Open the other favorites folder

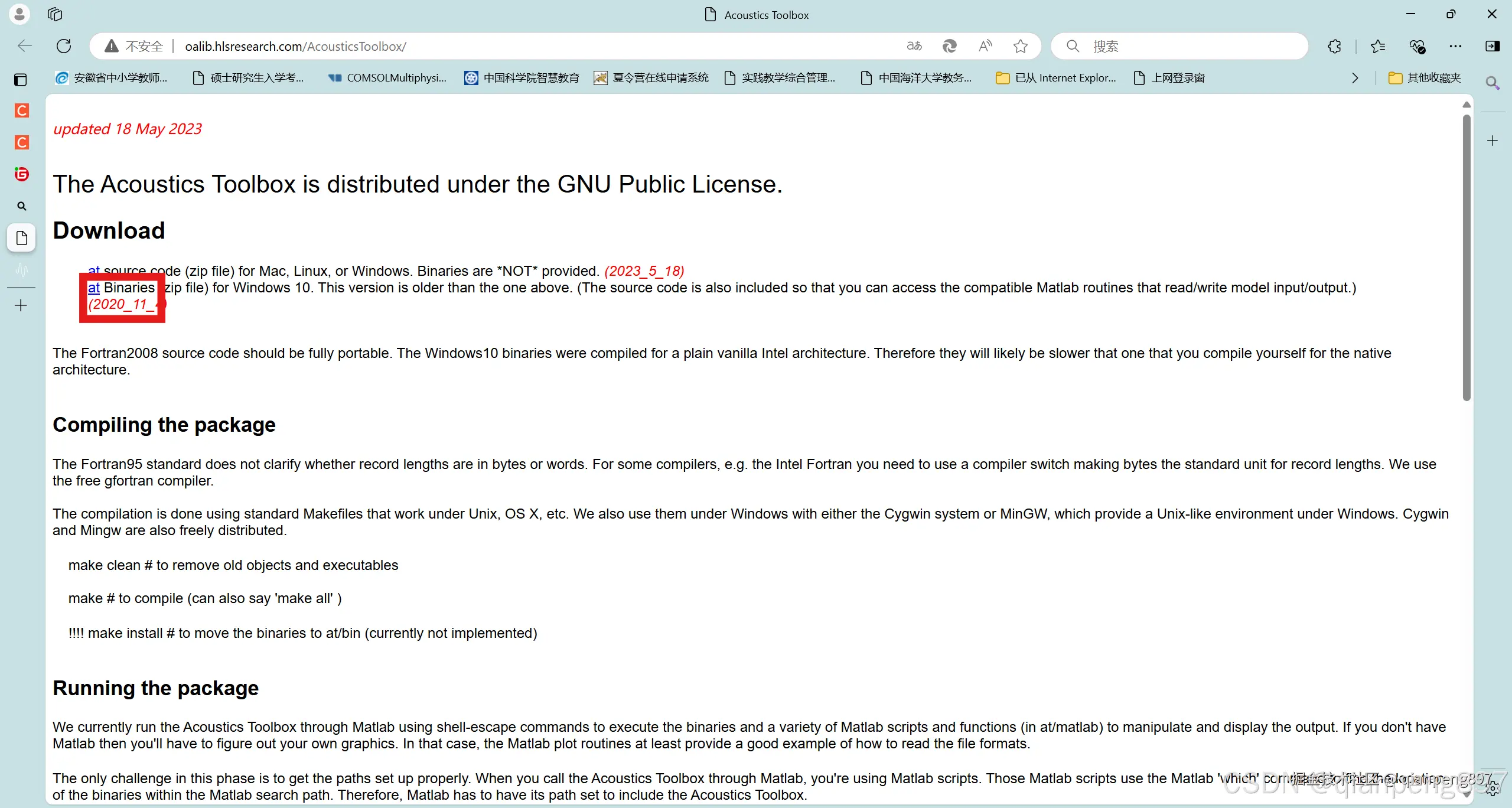[x=1425, y=78]
